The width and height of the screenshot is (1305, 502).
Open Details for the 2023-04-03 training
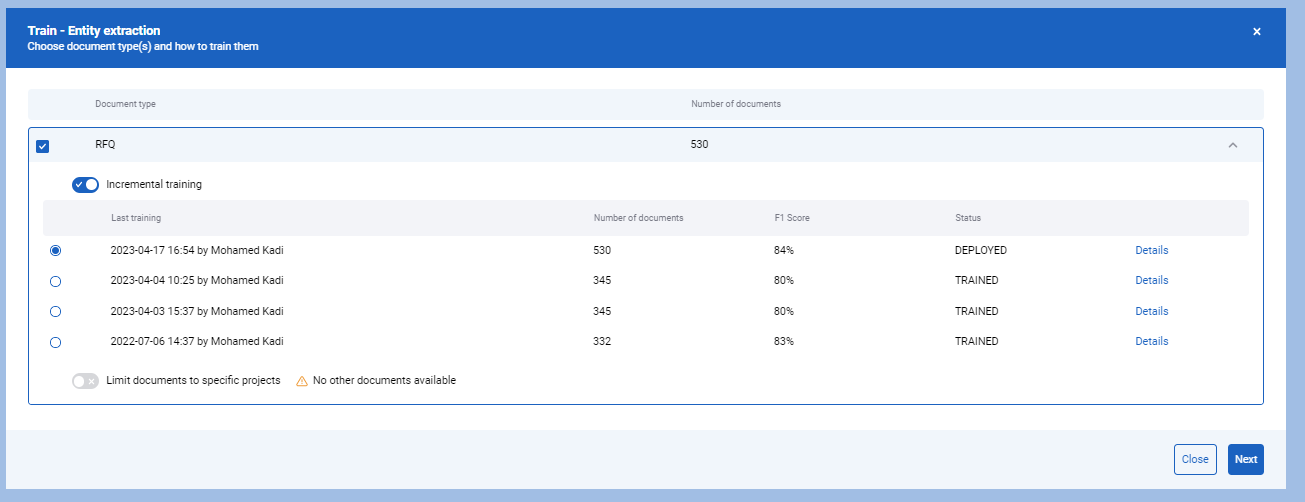(x=1151, y=311)
